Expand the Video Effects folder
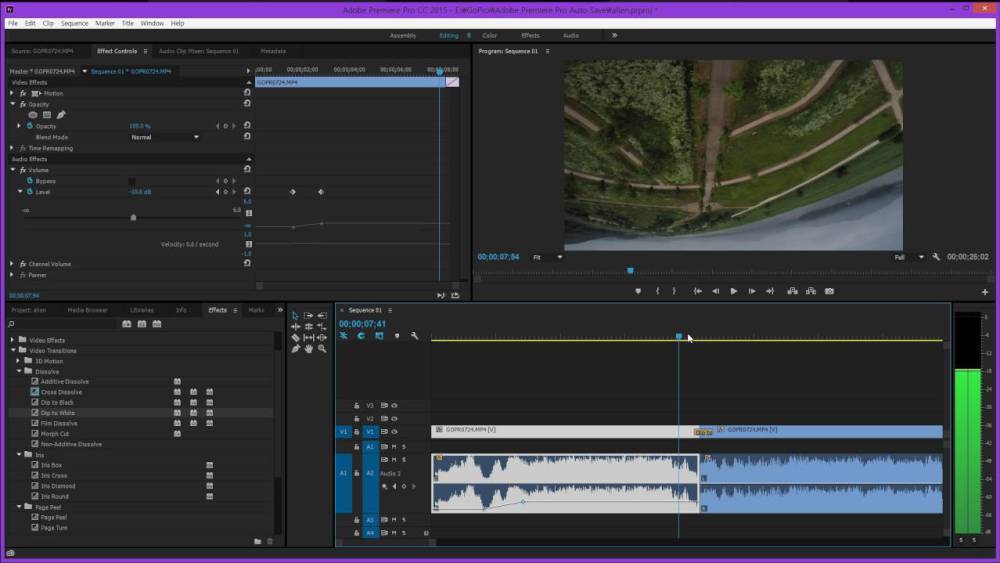Screen dimensions: 1000x563 [13, 340]
